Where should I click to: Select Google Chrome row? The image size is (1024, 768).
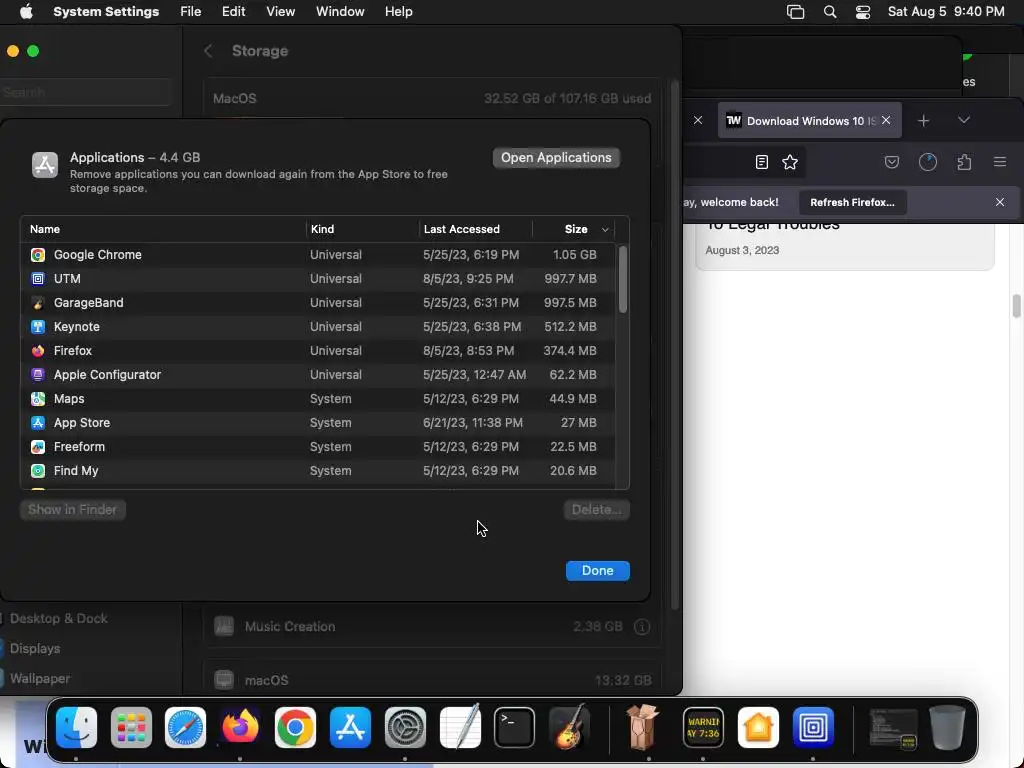click(x=317, y=255)
